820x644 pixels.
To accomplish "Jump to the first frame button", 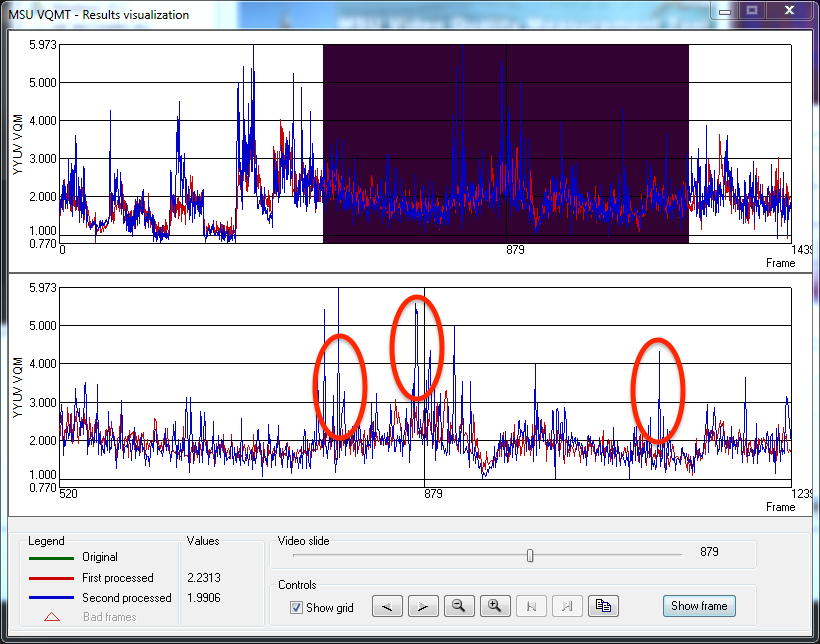I will (531, 606).
